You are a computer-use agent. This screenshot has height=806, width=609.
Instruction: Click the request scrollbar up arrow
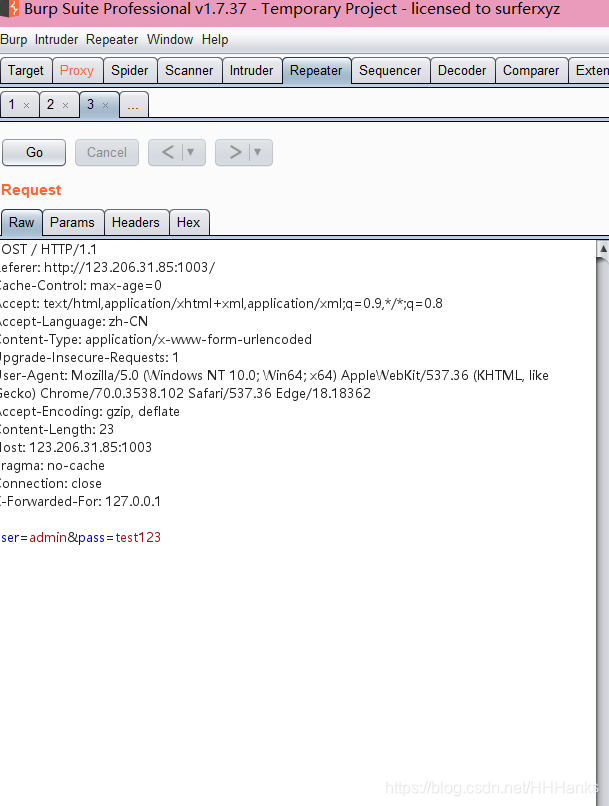point(603,249)
